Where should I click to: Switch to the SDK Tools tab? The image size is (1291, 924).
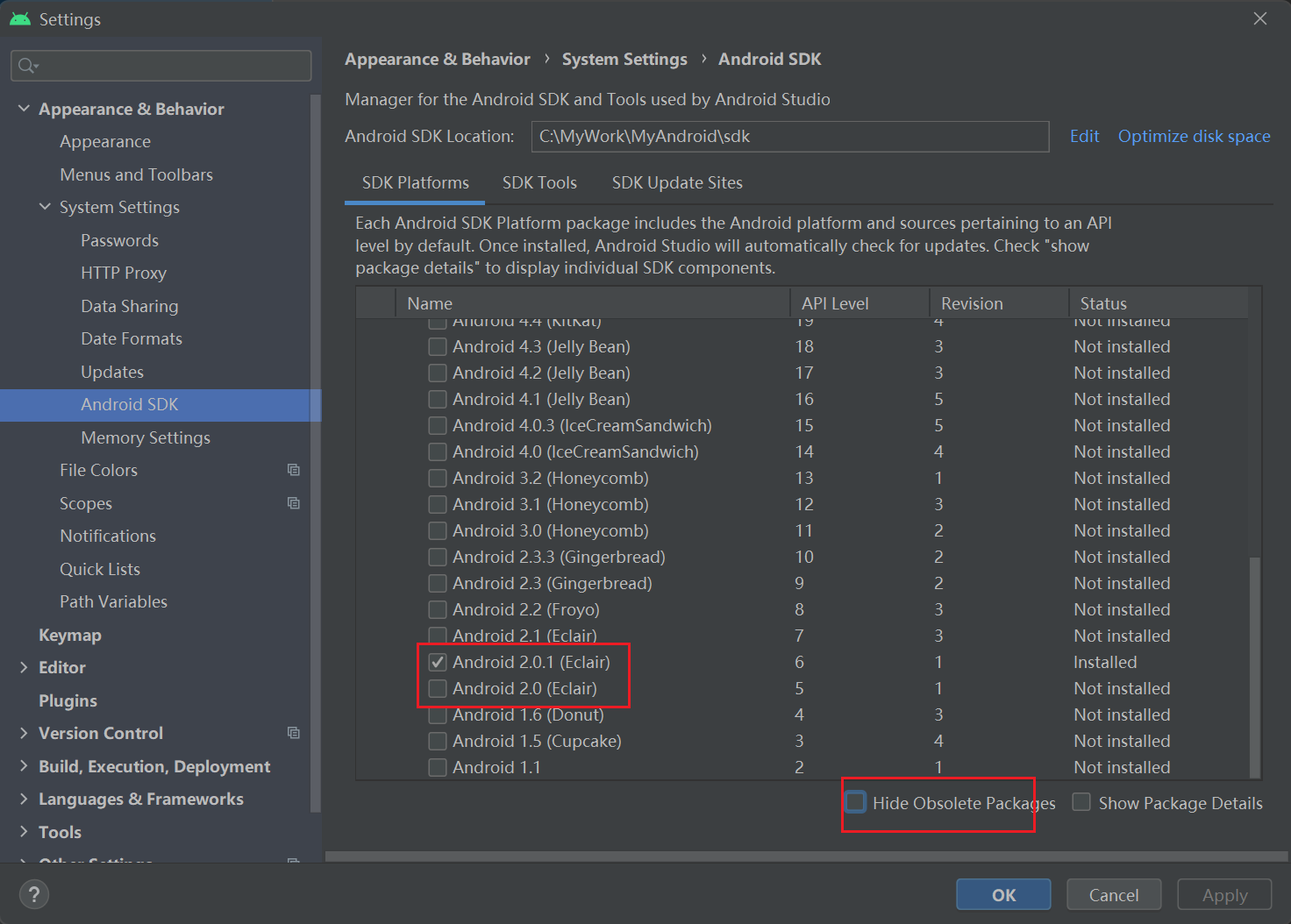539,182
